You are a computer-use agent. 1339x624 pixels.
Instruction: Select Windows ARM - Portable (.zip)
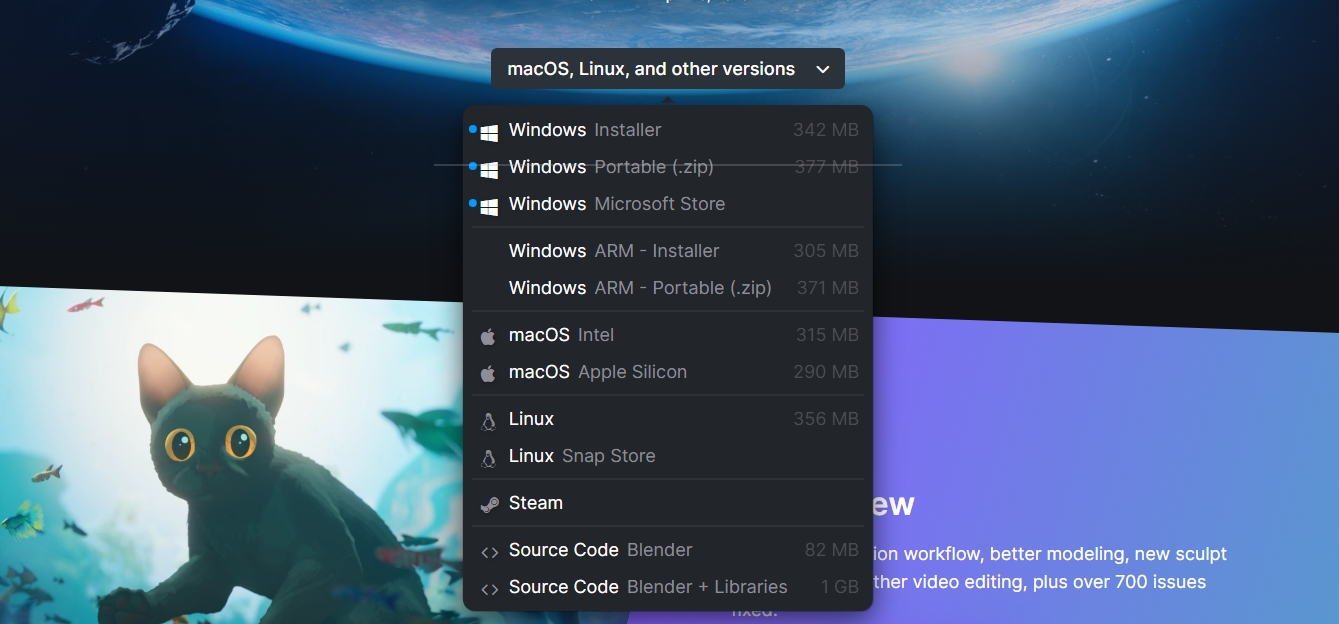668,288
